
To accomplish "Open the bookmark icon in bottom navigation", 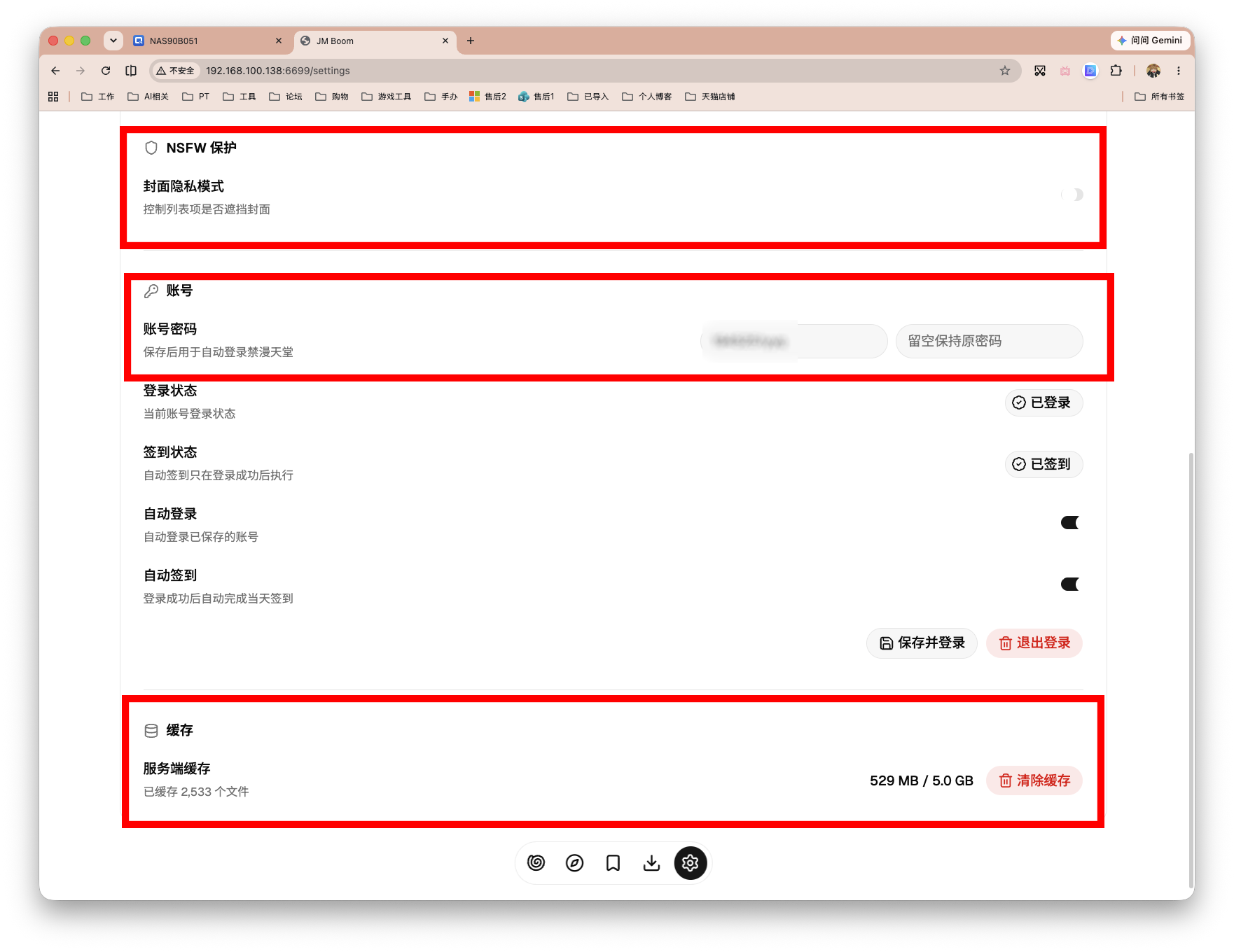I will pos(613,863).
